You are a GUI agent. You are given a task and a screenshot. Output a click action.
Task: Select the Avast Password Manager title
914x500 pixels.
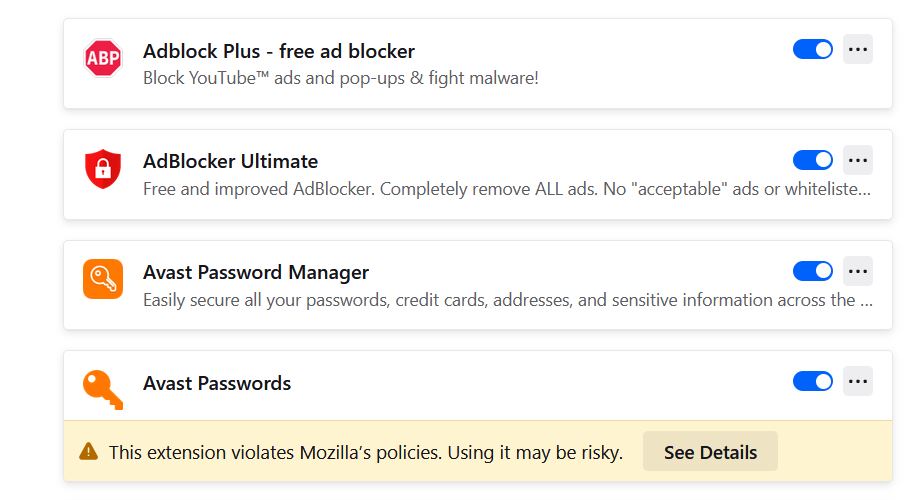256,272
